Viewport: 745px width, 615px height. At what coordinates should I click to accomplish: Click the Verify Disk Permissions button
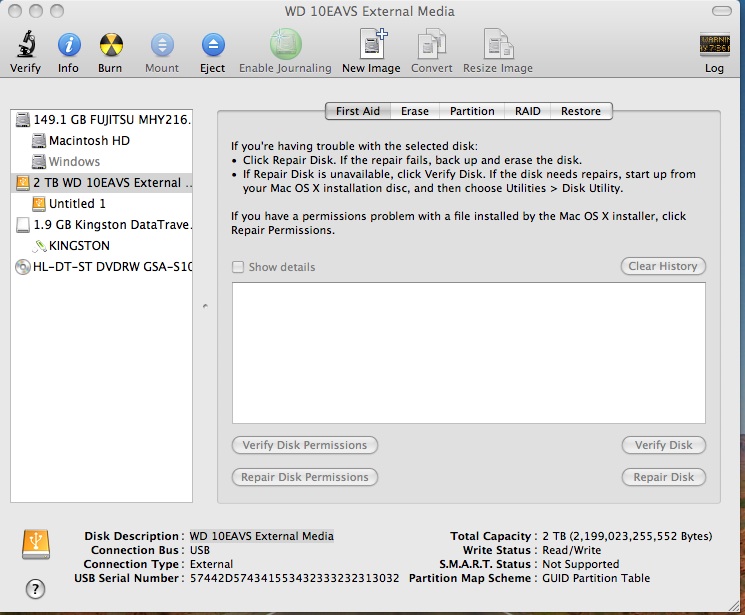[x=305, y=445]
